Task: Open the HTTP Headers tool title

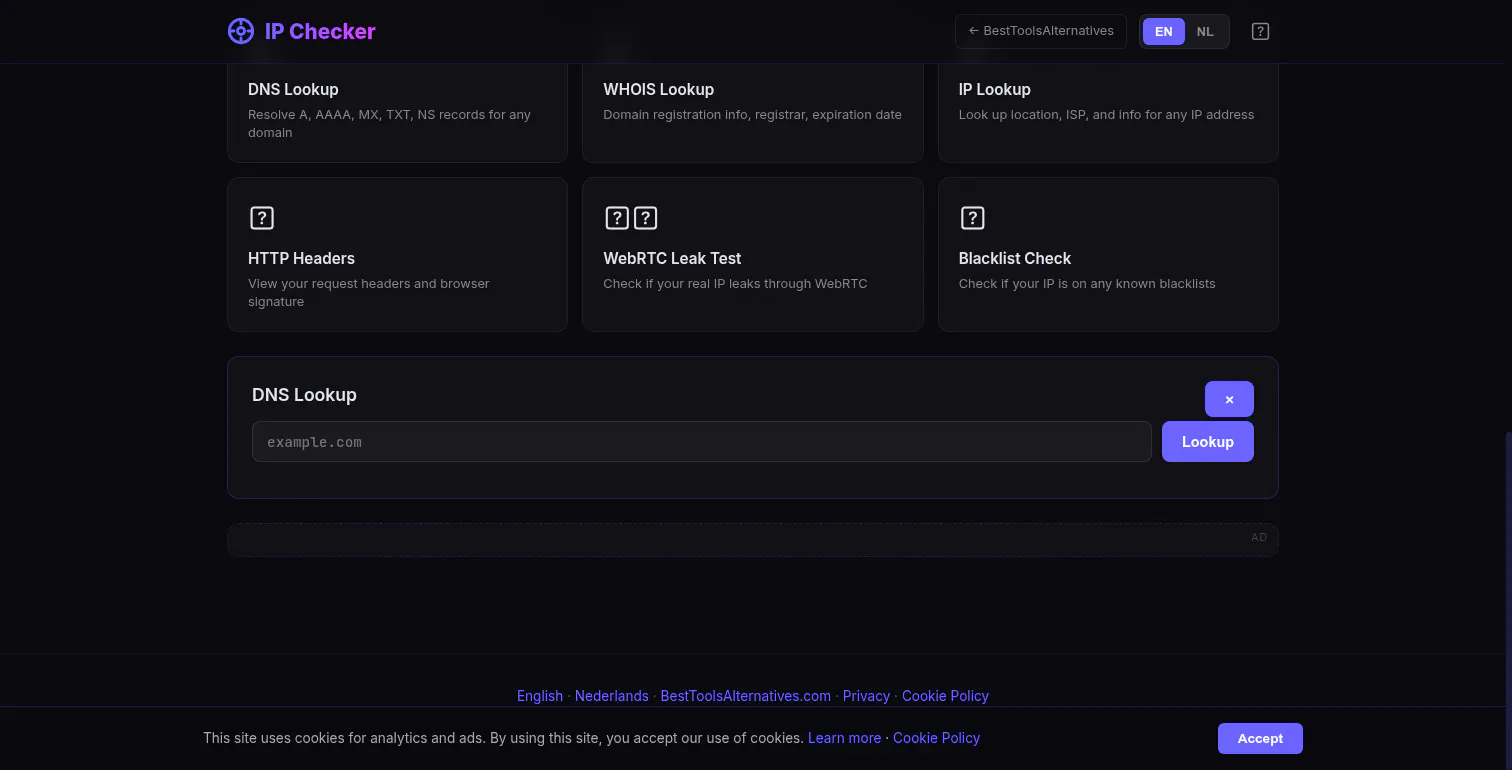Action: point(301,258)
